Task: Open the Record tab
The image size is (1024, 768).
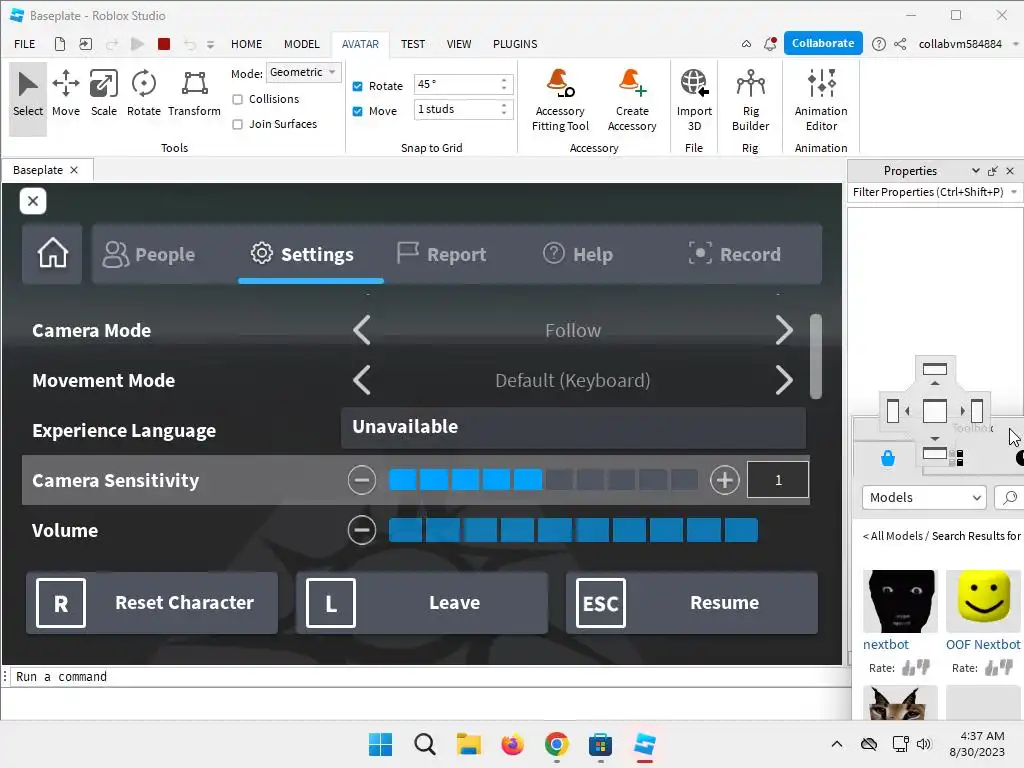Action: point(735,254)
